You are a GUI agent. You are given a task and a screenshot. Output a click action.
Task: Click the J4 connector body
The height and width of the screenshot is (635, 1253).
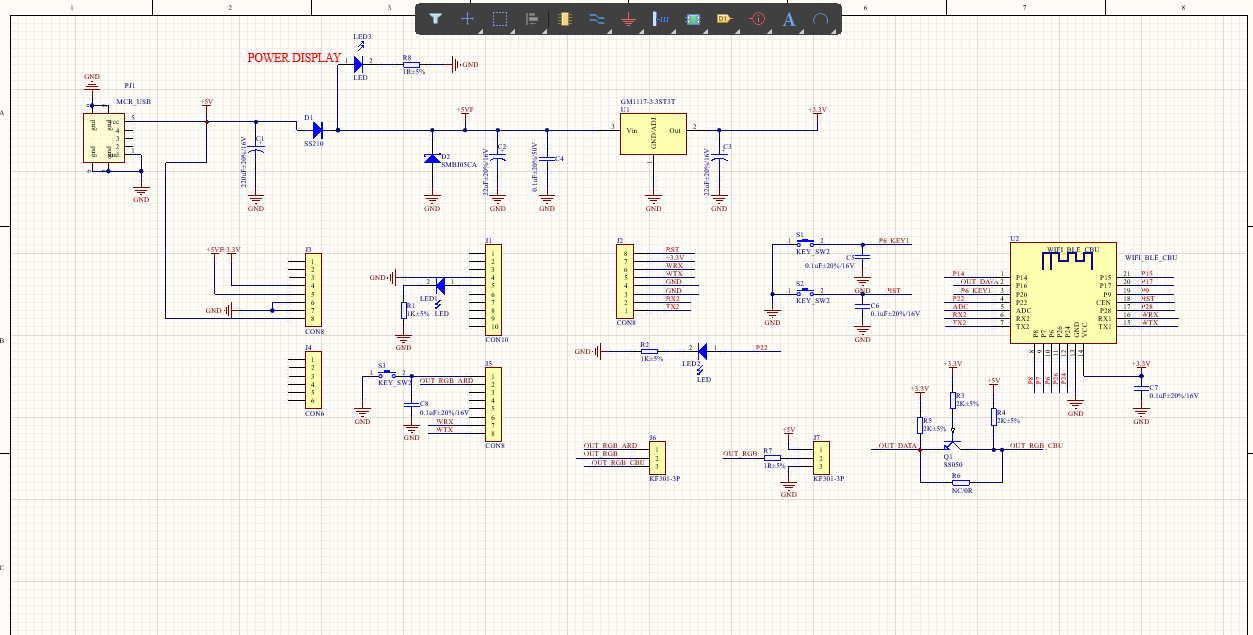(314, 380)
